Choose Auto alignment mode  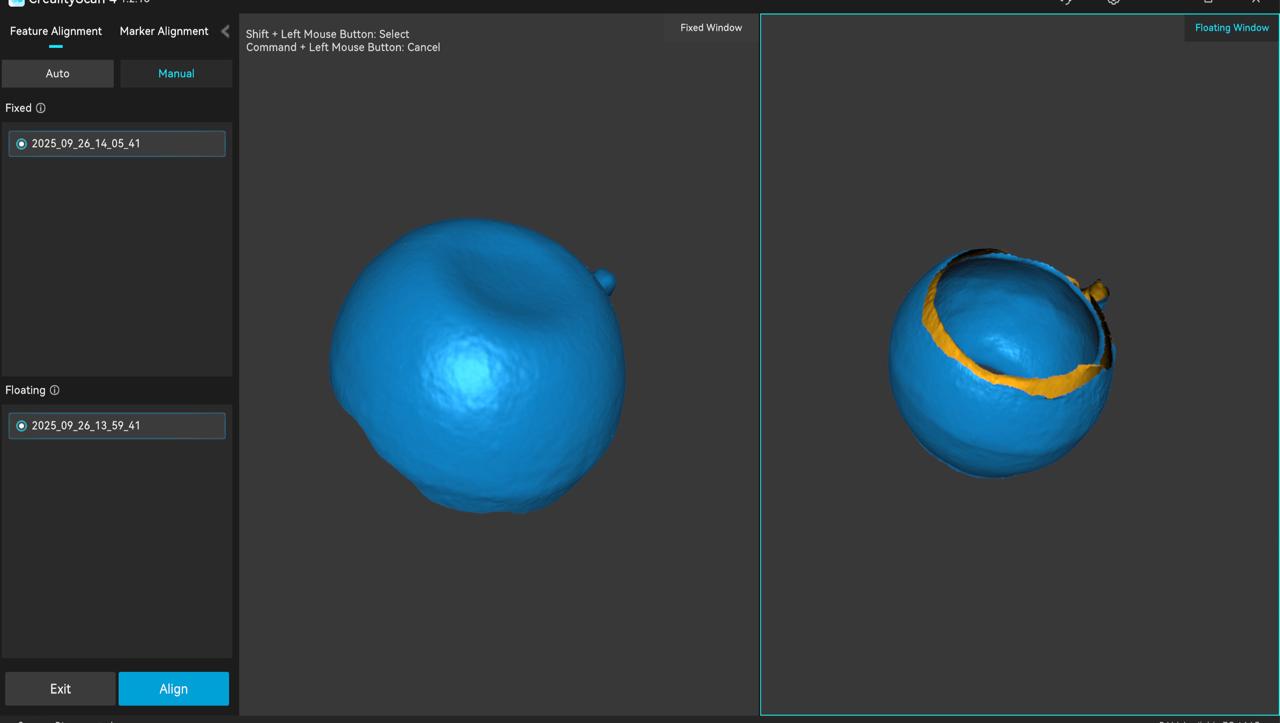[58, 73]
